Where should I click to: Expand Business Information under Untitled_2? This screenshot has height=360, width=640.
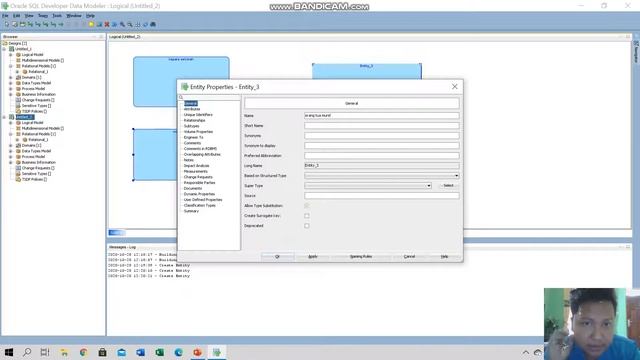click(x=11, y=162)
